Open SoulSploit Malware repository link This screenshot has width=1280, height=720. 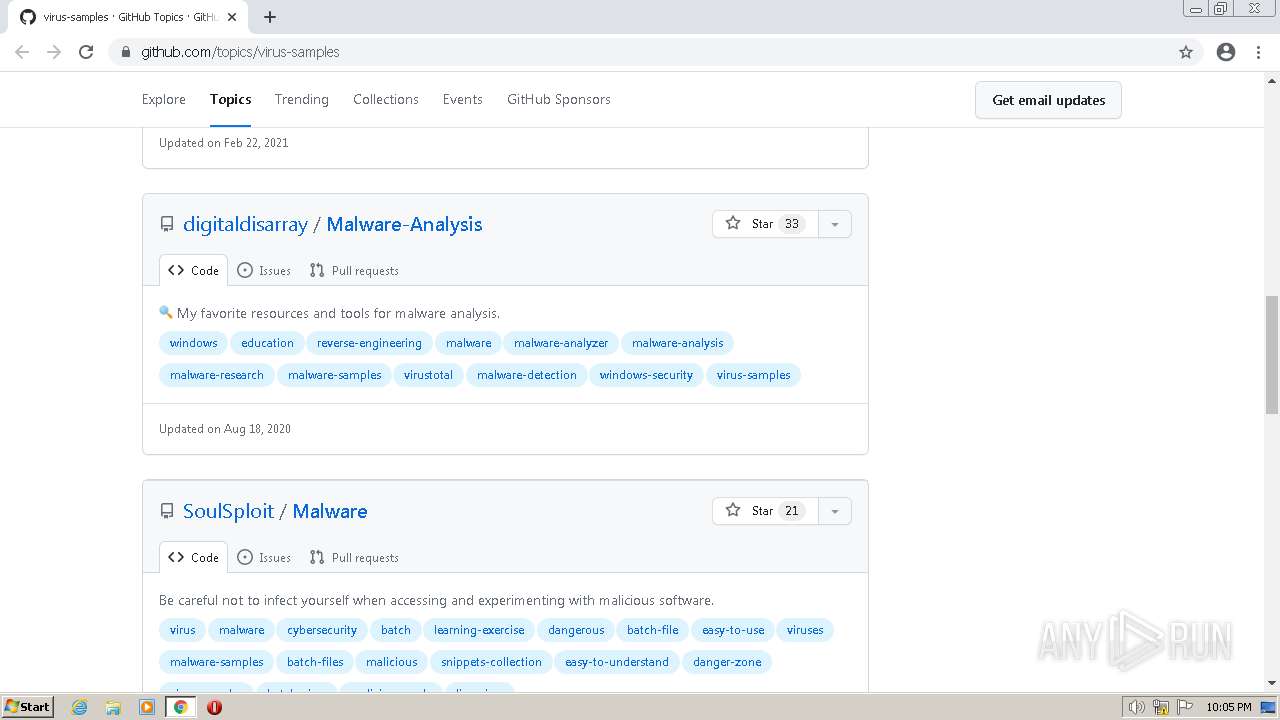click(x=330, y=511)
